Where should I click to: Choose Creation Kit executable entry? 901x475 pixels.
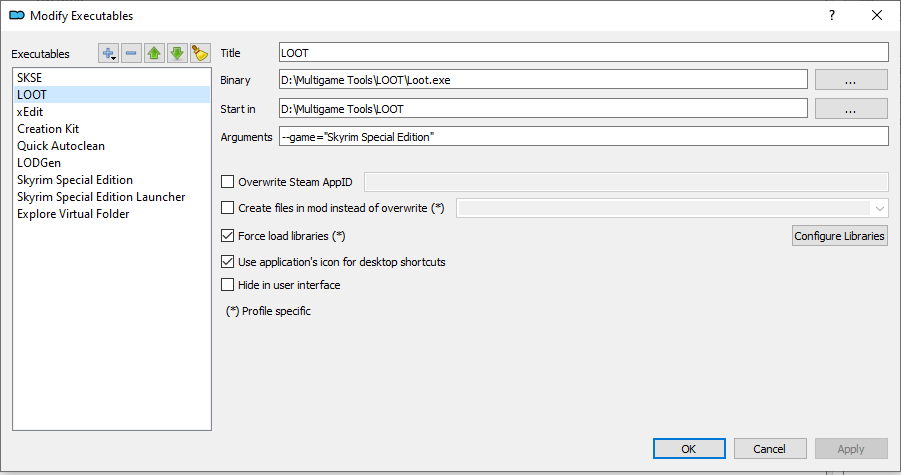click(x=48, y=129)
